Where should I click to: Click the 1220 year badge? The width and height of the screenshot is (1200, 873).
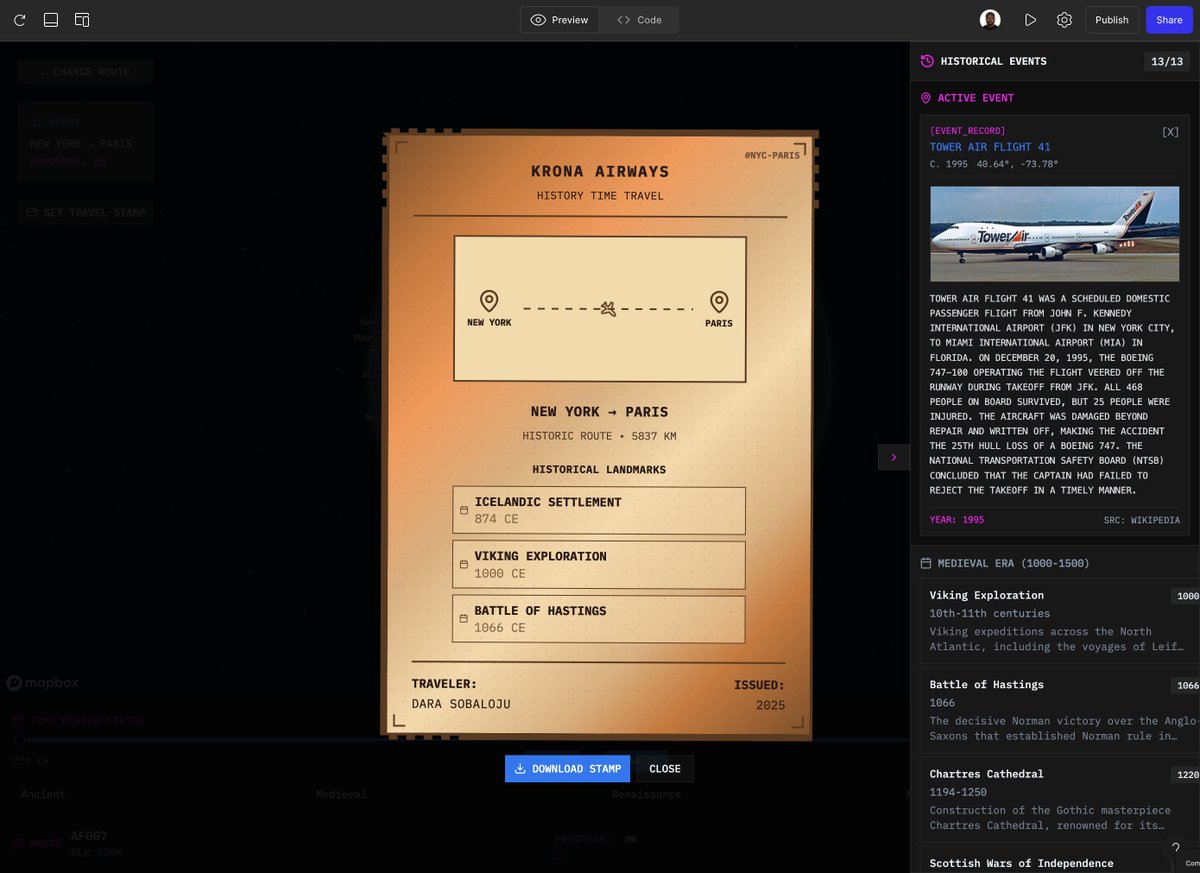click(x=1187, y=775)
